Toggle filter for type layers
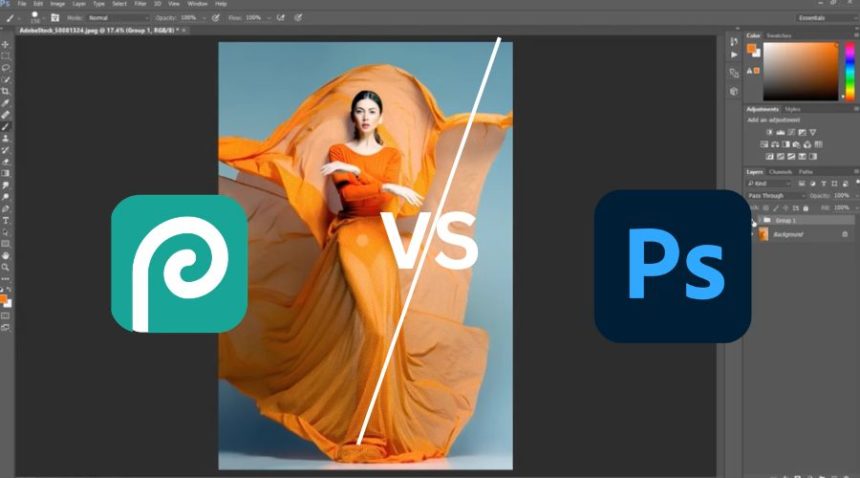 tap(823, 184)
